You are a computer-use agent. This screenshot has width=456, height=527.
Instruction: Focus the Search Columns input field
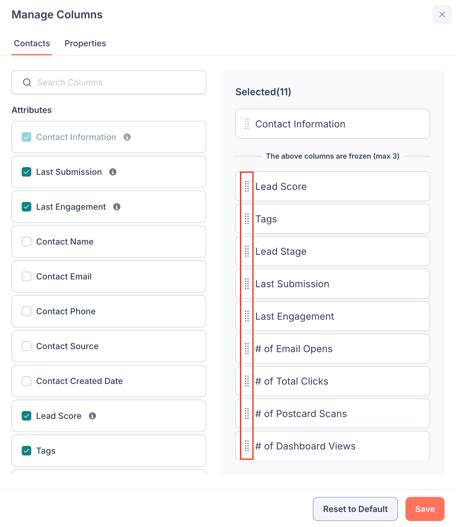point(109,82)
